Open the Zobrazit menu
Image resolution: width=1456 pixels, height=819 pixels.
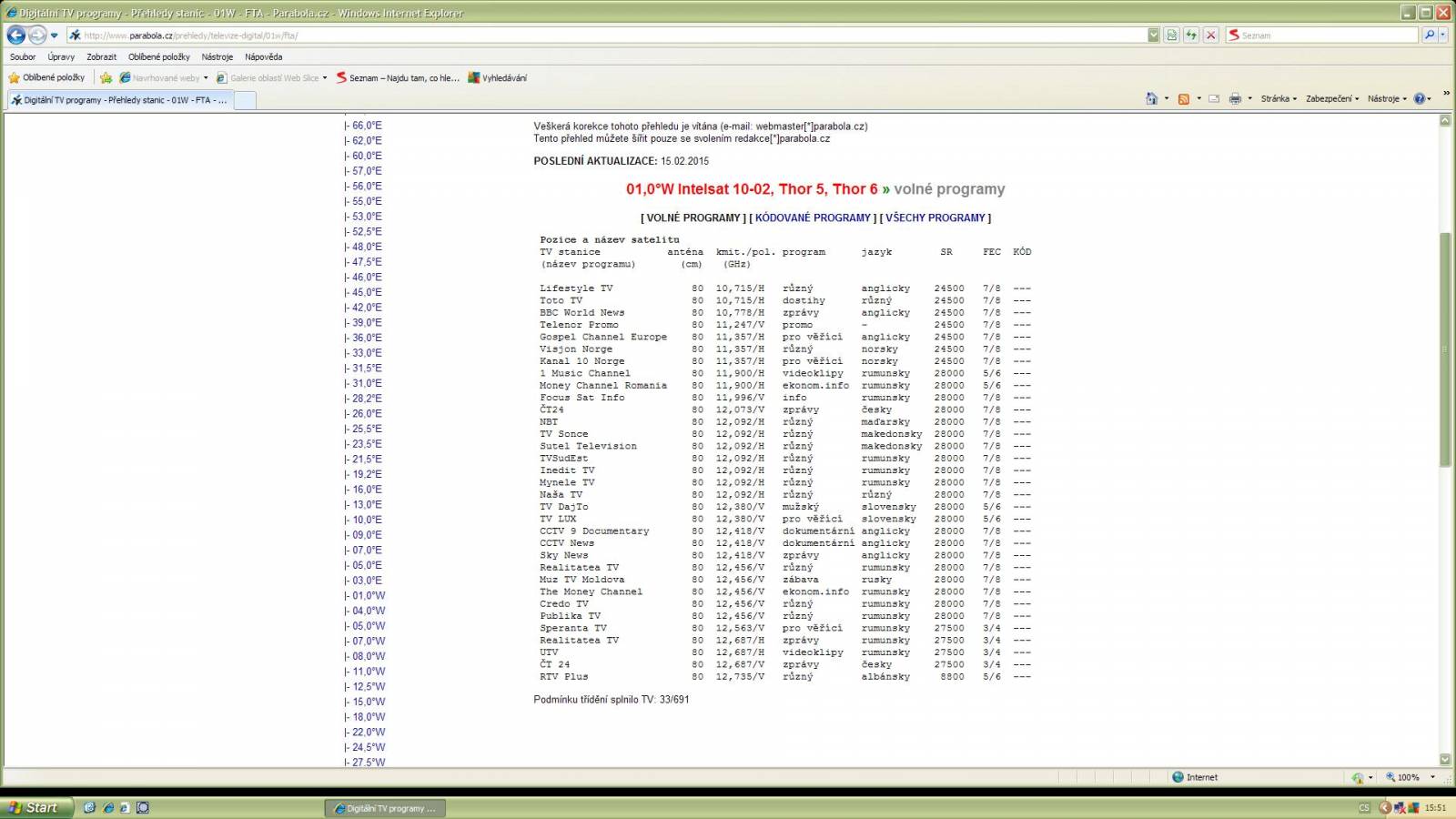pos(101,56)
